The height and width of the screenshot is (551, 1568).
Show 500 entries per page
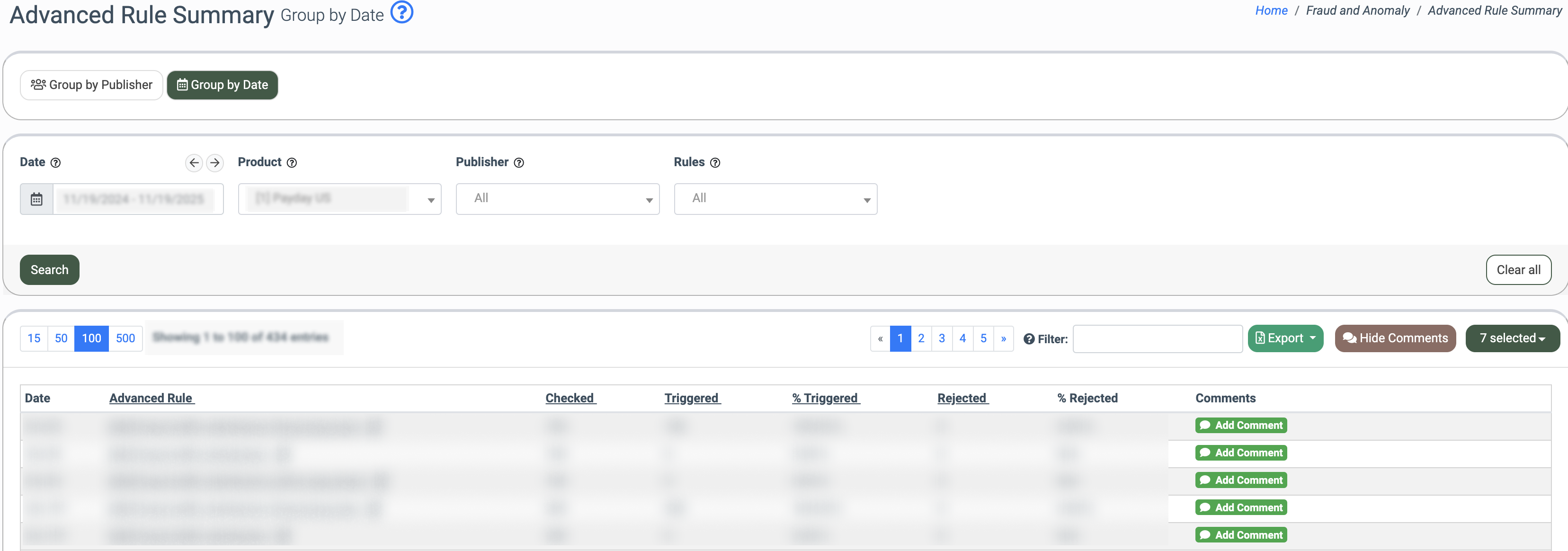(x=125, y=338)
